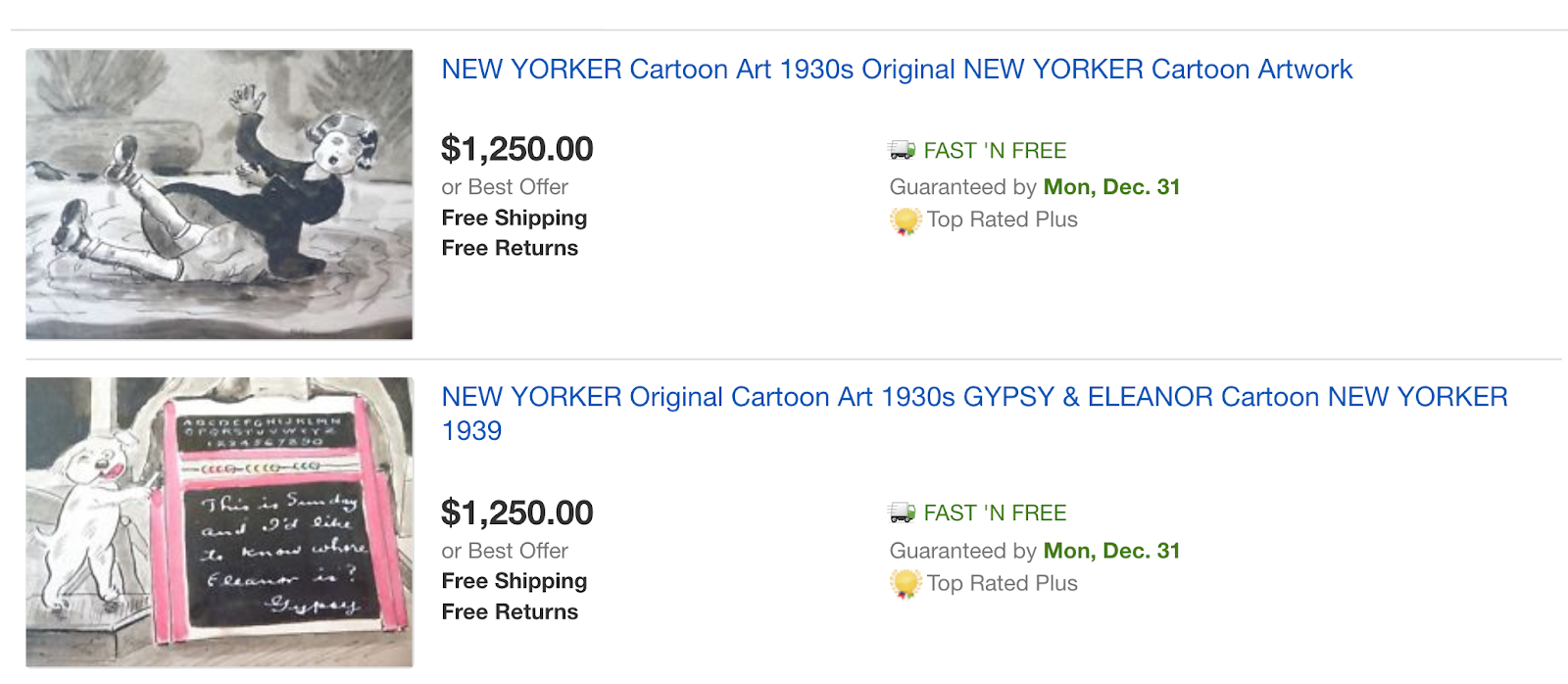Click the $1,250.00 price on the Gypsy & Eleanor listing
This screenshot has height=684, width=1568.
516,513
